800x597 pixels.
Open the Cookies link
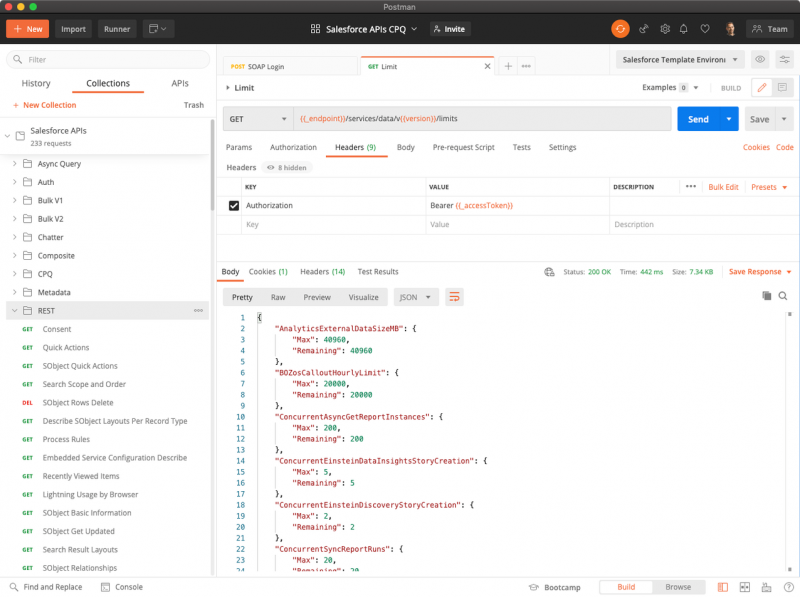coord(756,147)
